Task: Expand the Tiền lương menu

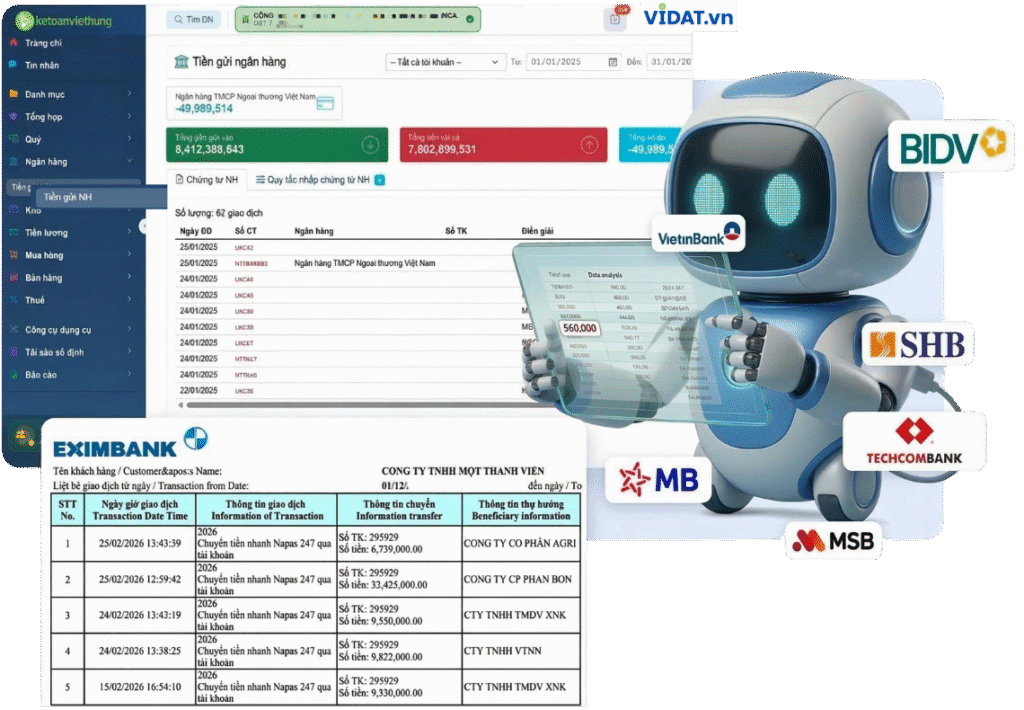Action: 70,232
